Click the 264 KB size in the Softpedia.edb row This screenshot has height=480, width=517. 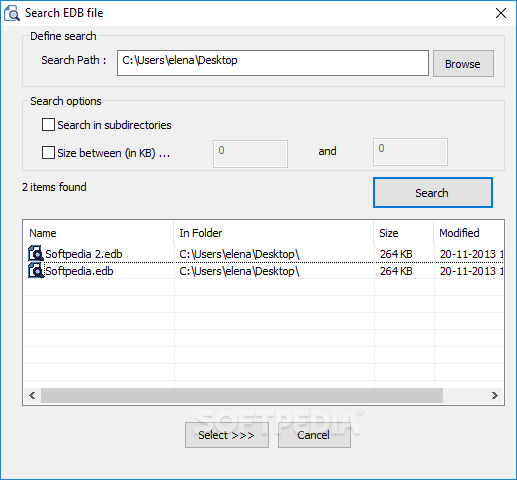pos(396,271)
